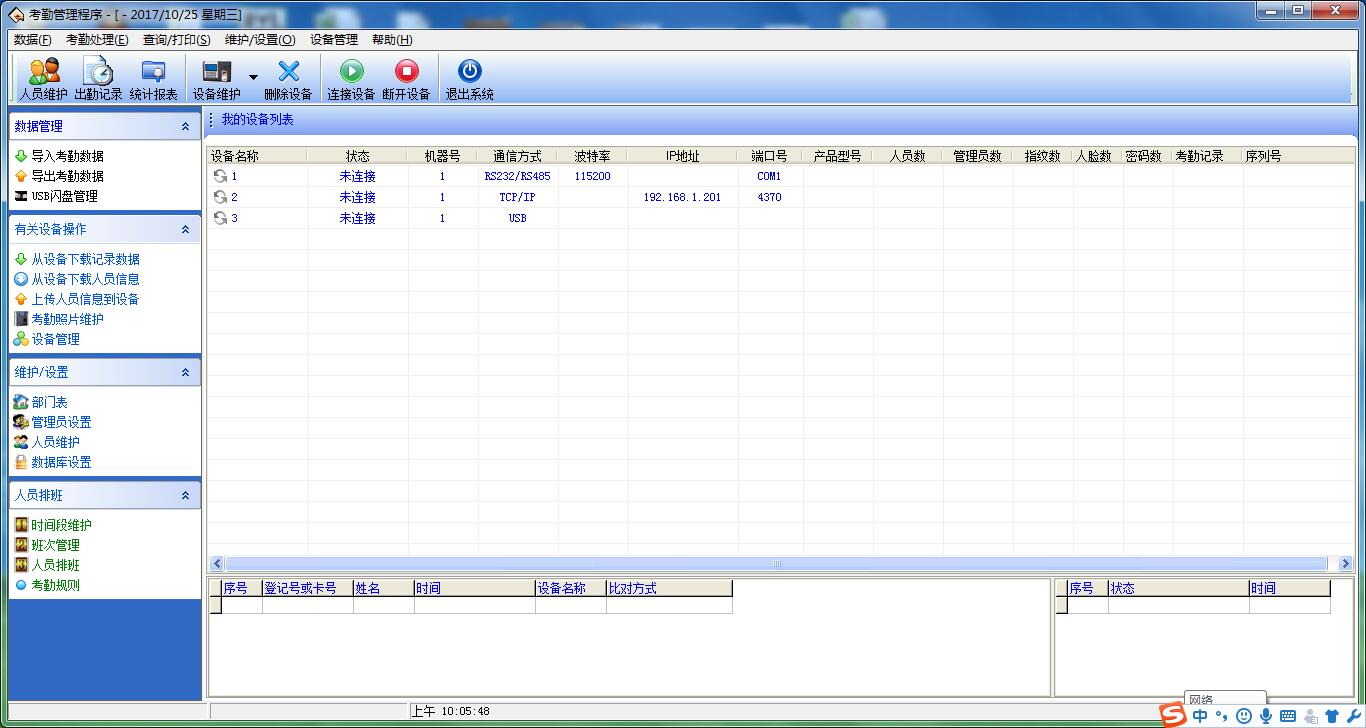Open 考勤处理(E) menu
Image resolution: width=1366 pixels, height=728 pixels.
pos(97,40)
